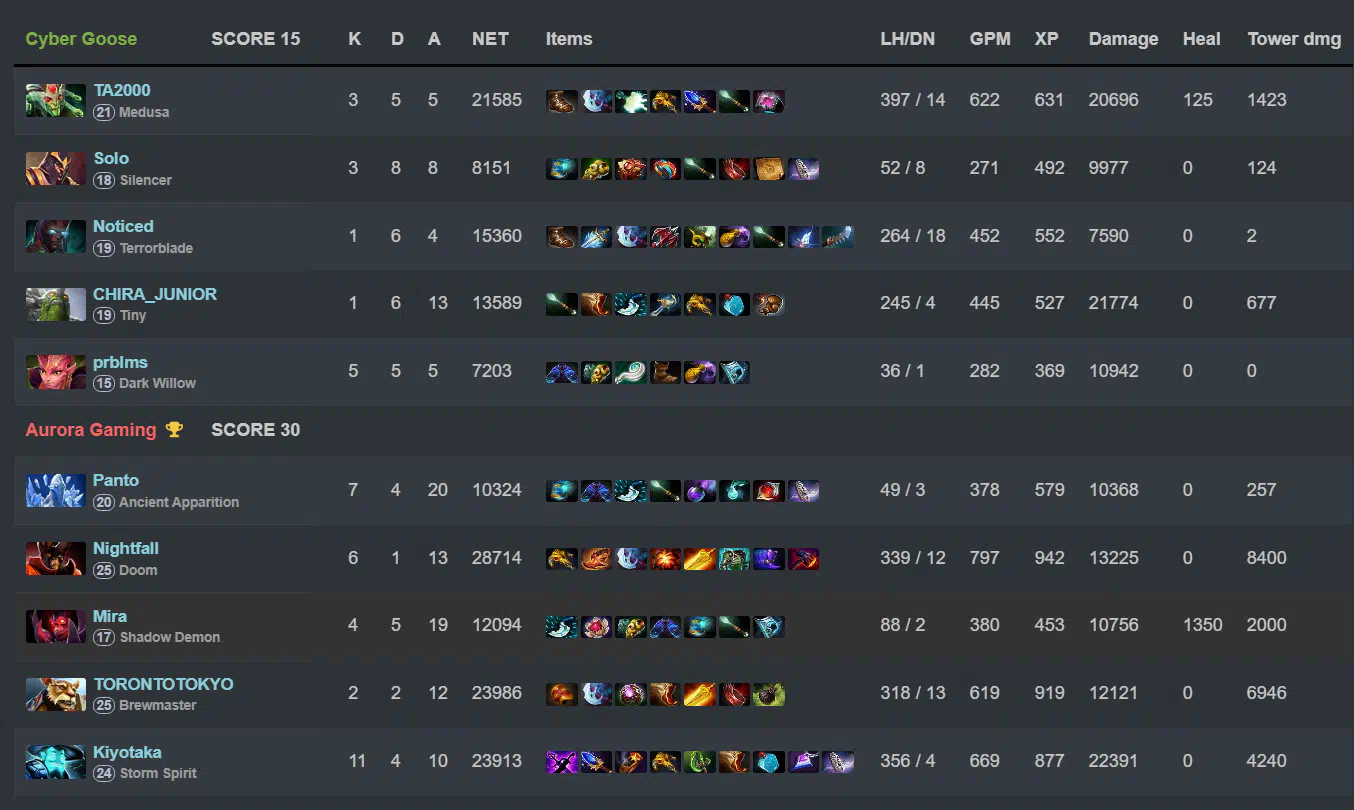Image resolution: width=1354 pixels, height=810 pixels.
Task: Open the Cyber Goose team link
Action: click(81, 39)
